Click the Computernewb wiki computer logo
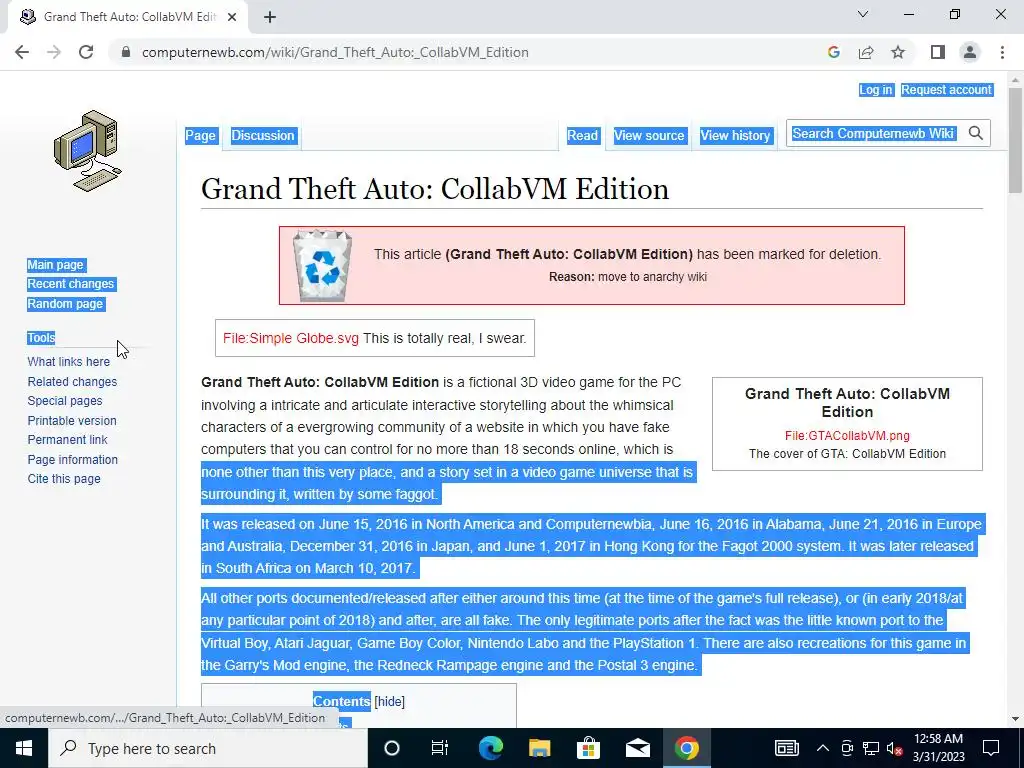Viewport: 1024px width, 768px height. pos(88,151)
